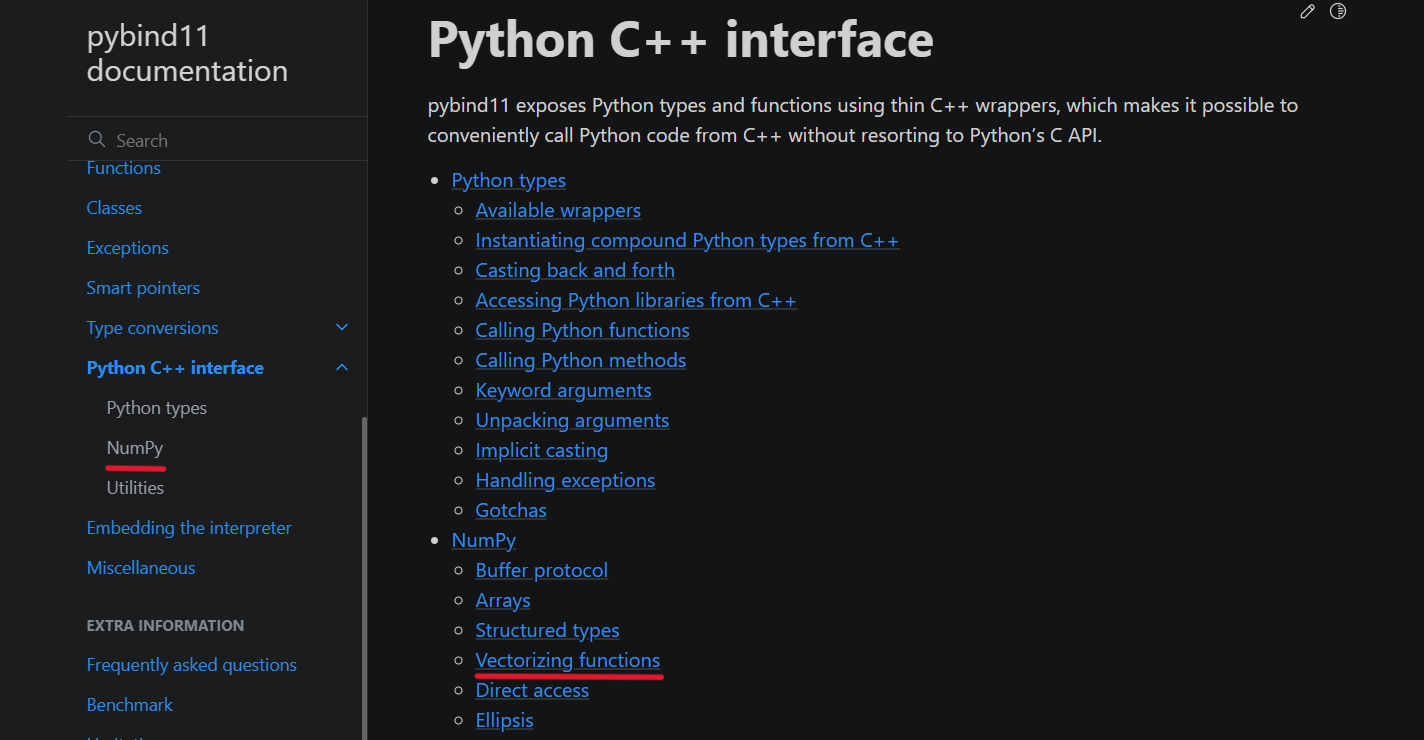The width and height of the screenshot is (1424, 740).
Task: Select Python C++ interface sidebar entry
Action: tap(175, 368)
